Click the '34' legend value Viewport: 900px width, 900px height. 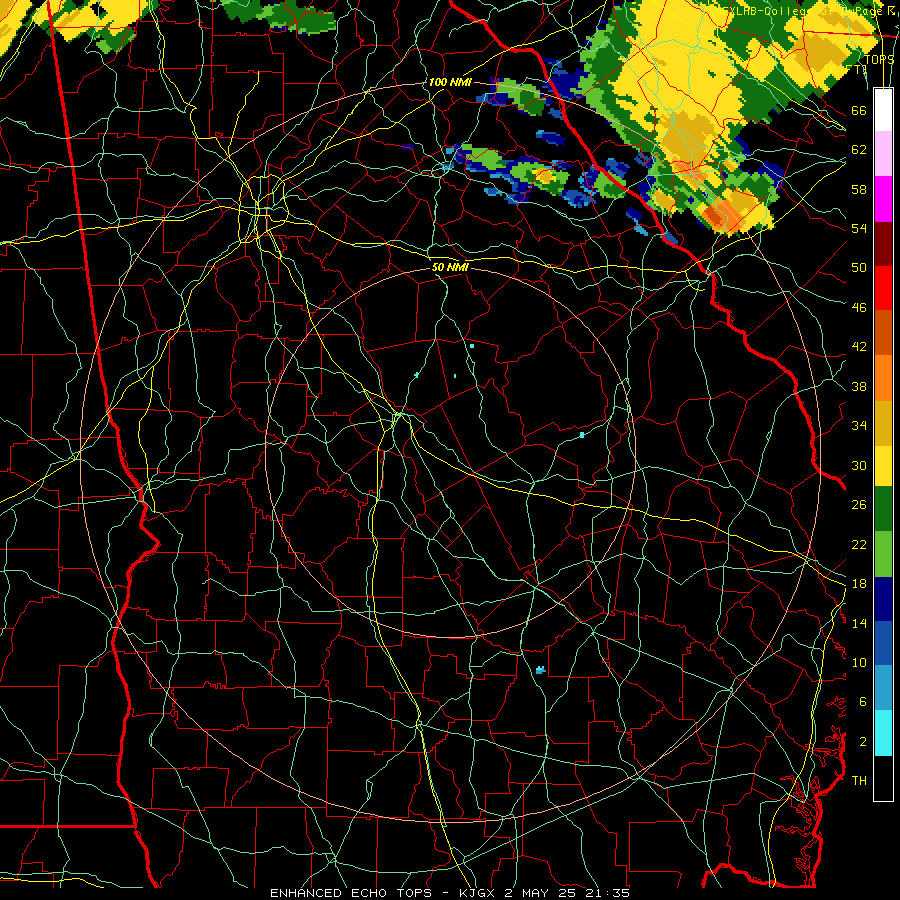(859, 425)
